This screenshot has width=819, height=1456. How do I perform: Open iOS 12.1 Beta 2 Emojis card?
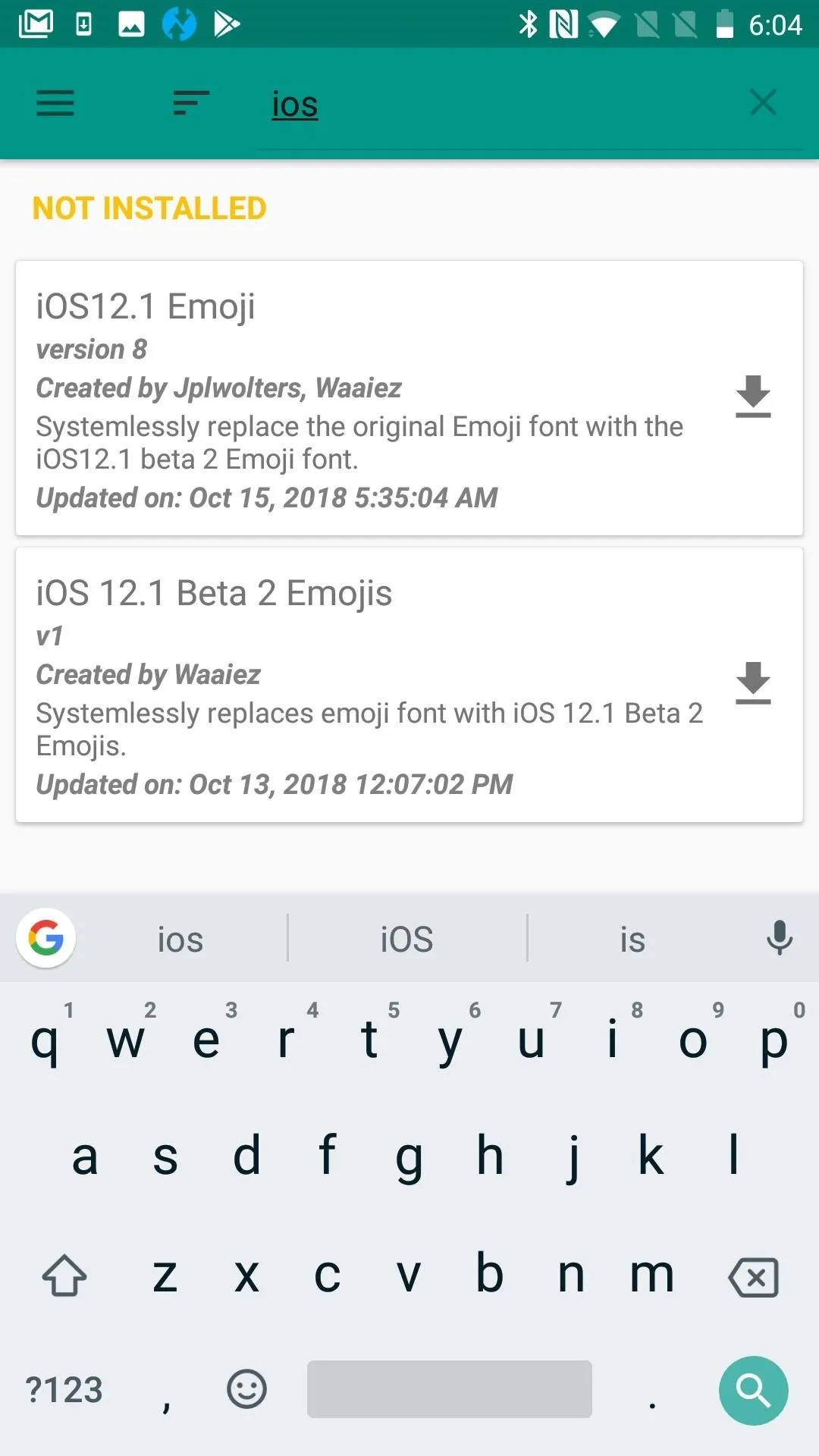pos(409,685)
